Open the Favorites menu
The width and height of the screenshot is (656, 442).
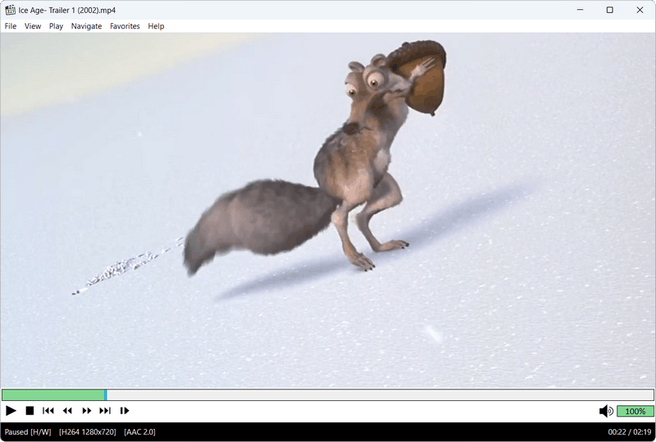(125, 26)
